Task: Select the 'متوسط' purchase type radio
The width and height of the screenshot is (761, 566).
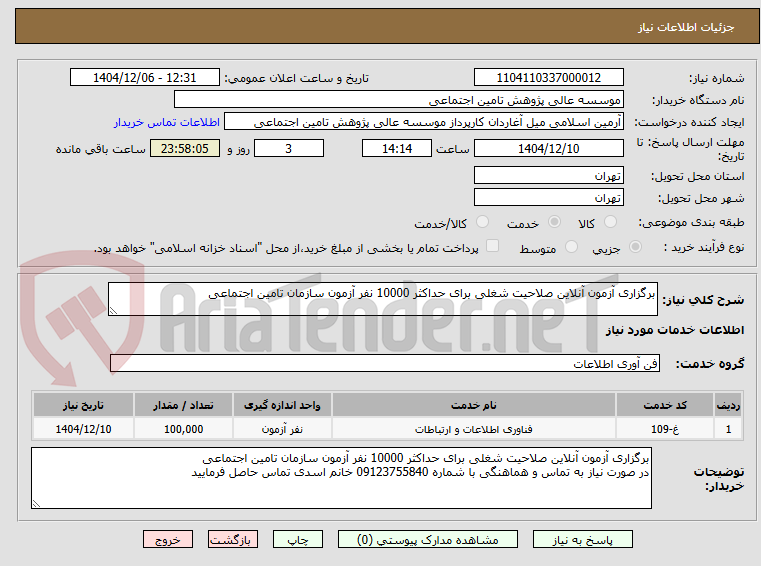Action: coord(572,247)
